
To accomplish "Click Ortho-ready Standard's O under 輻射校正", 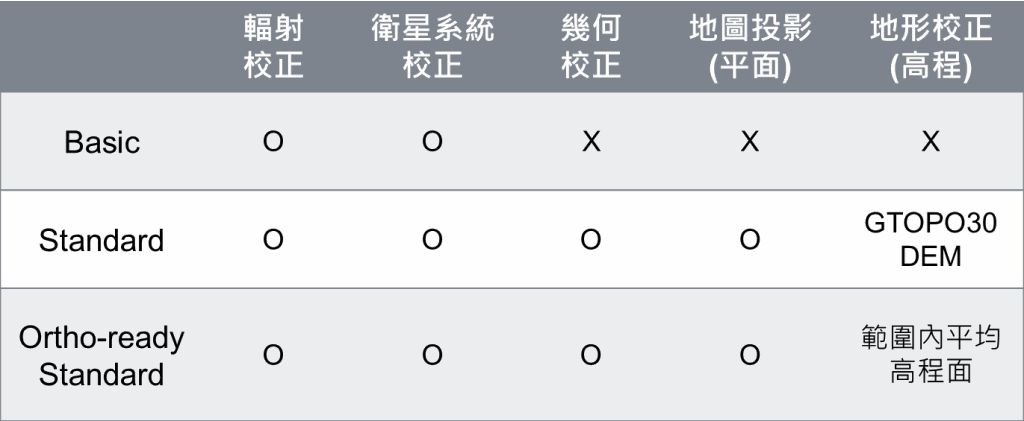I will click(273, 355).
